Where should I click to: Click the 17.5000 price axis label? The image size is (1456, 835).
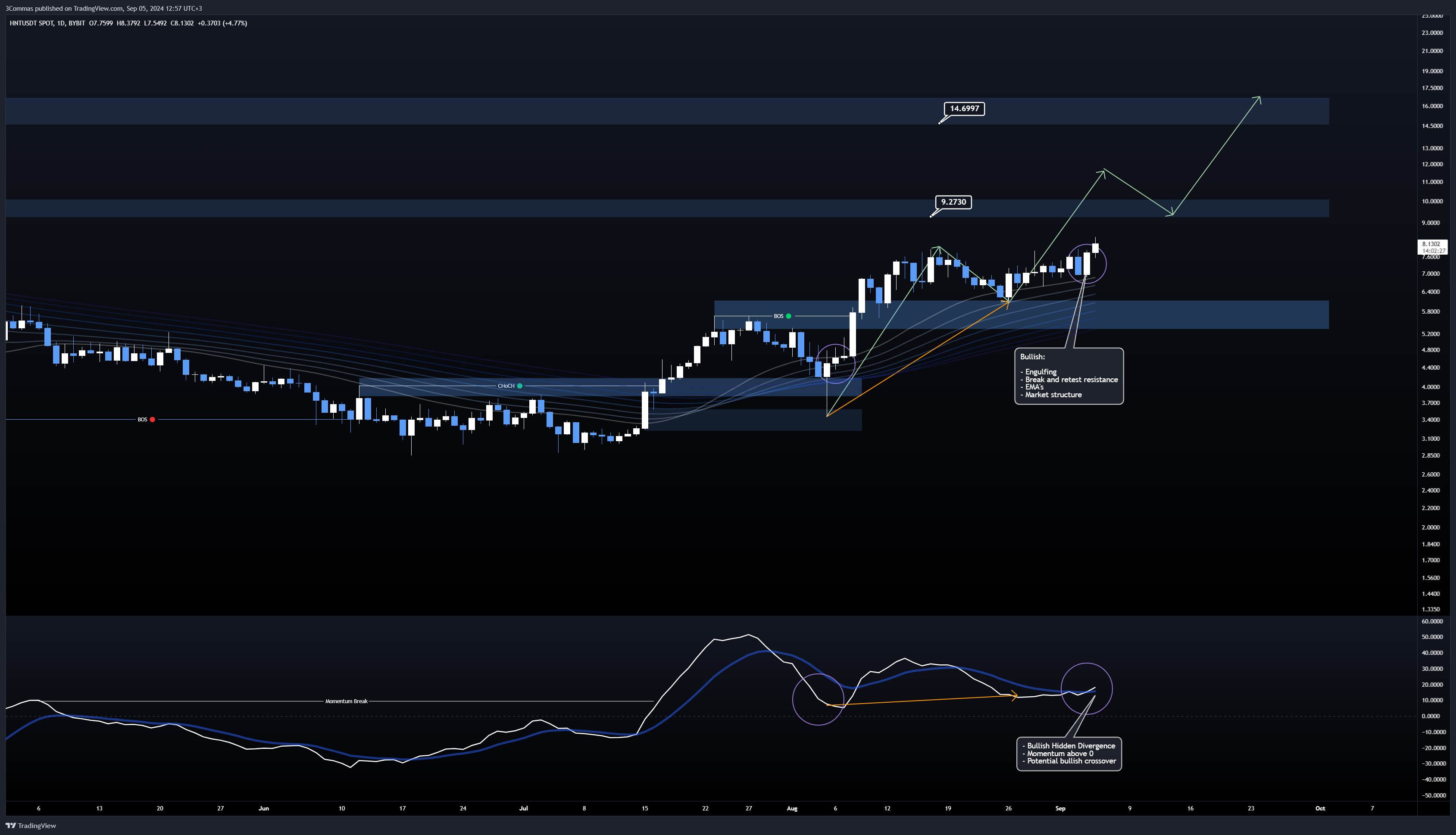1432,88
